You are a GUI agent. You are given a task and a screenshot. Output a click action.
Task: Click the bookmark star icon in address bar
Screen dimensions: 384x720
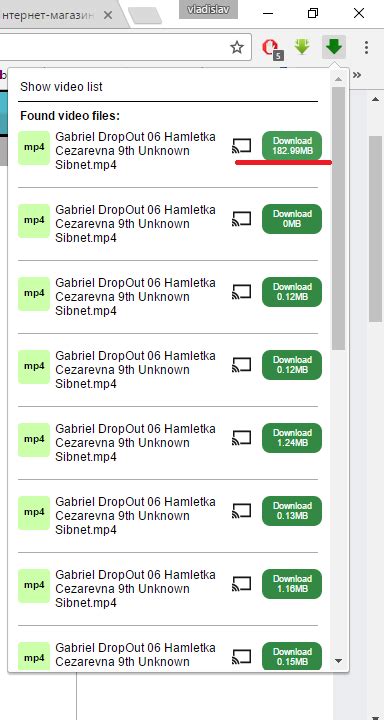(x=237, y=47)
